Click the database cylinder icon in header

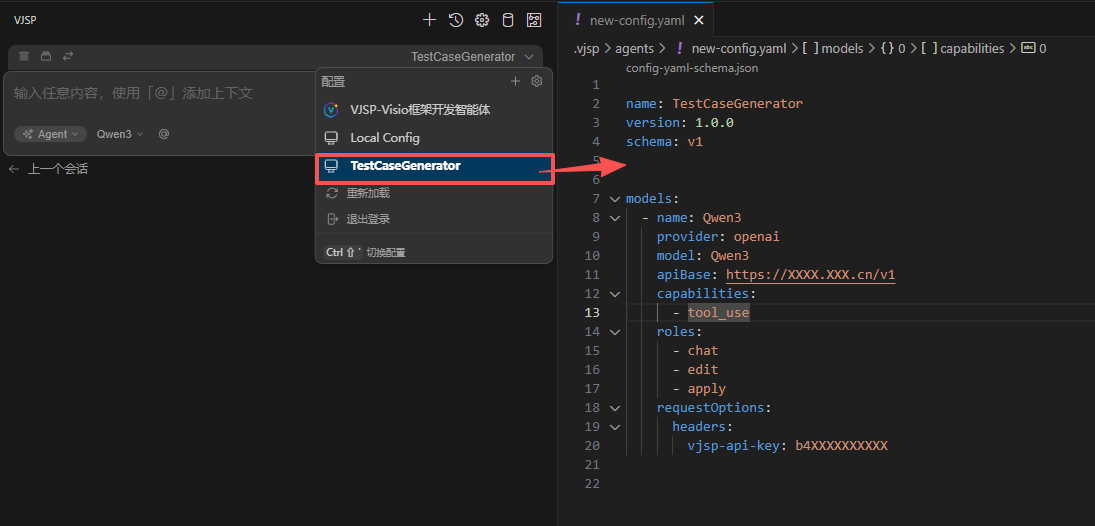coord(508,20)
